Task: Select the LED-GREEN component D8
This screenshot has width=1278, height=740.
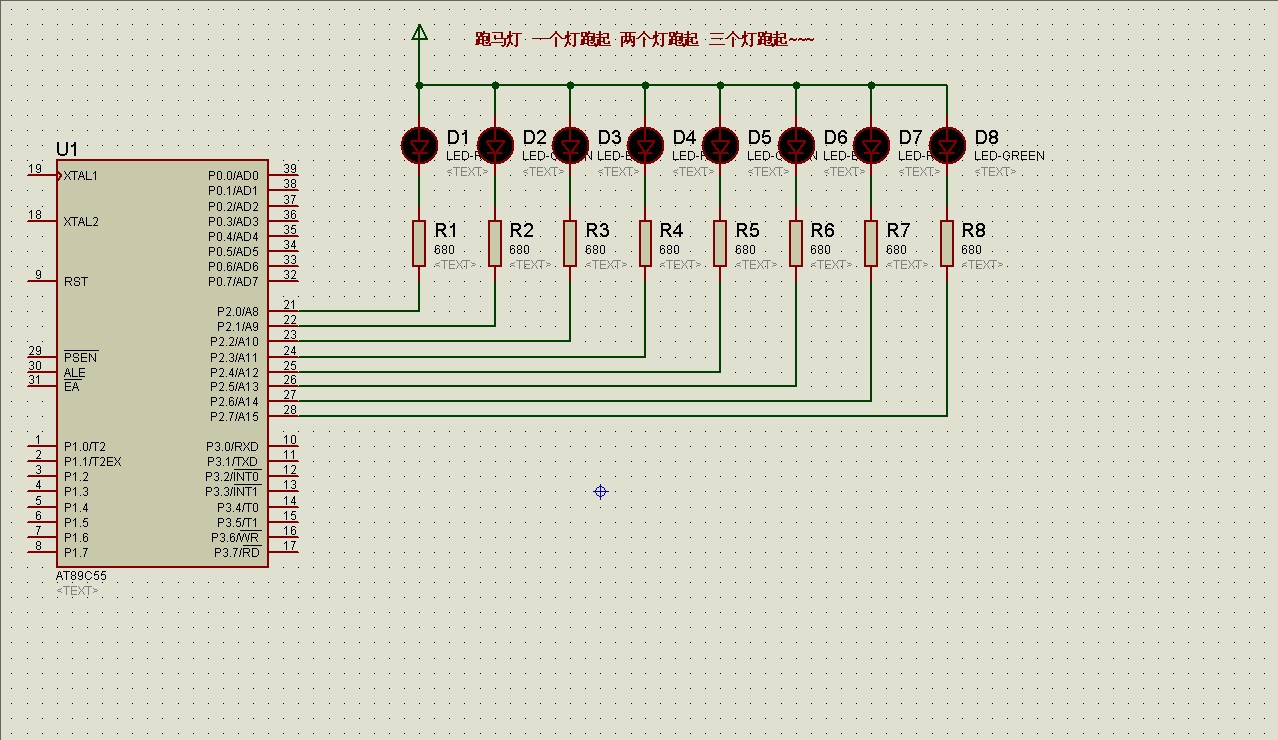Action: (946, 145)
